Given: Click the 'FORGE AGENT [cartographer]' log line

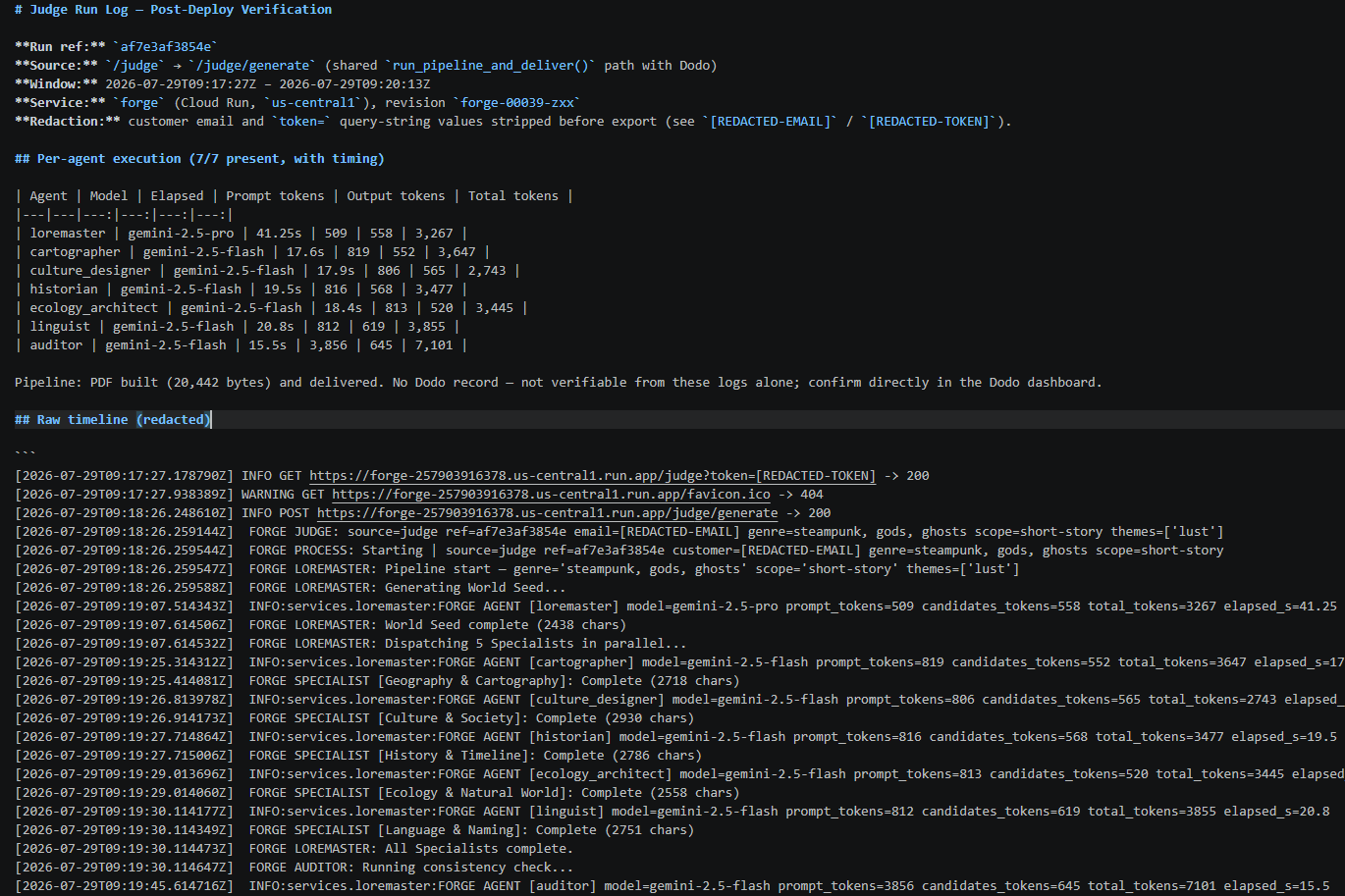Looking at the screenshot, I should click(x=679, y=662).
